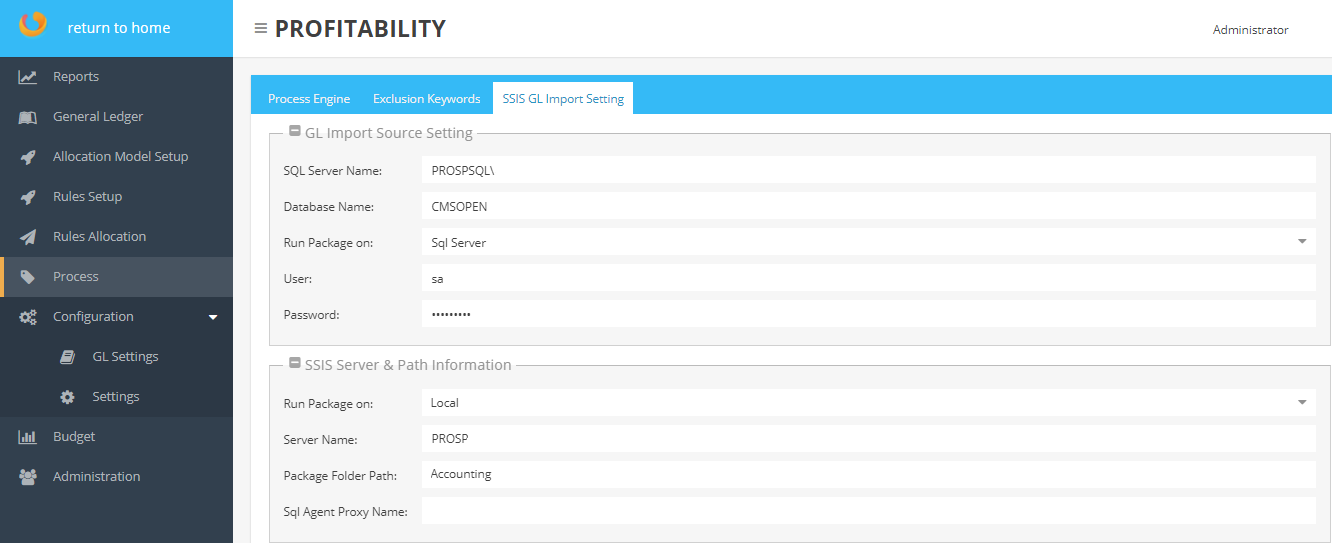Viewport: 1332px width, 543px height.
Task: Open the Sql Server run package dropdown
Action: click(x=1301, y=242)
